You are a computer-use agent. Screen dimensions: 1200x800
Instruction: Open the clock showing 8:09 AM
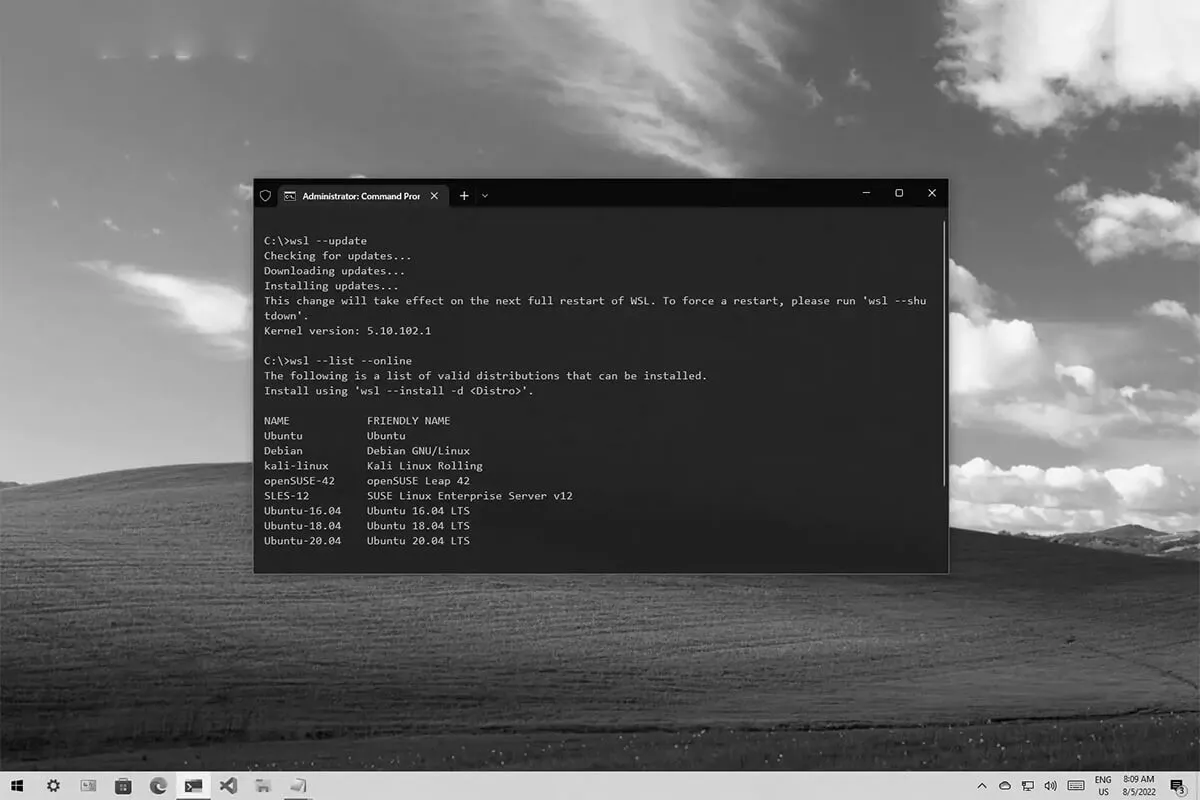1139,785
